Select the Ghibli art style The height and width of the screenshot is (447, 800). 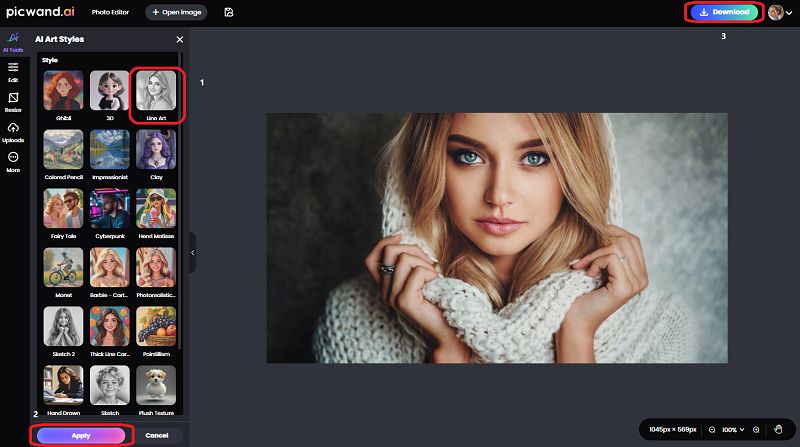click(x=63, y=95)
